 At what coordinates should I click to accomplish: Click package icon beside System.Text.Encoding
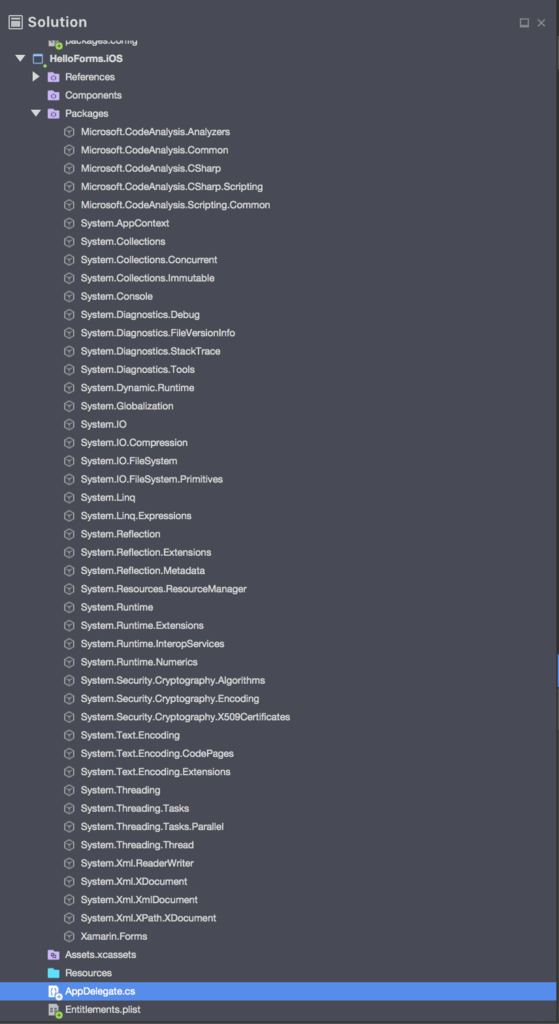coord(69,735)
